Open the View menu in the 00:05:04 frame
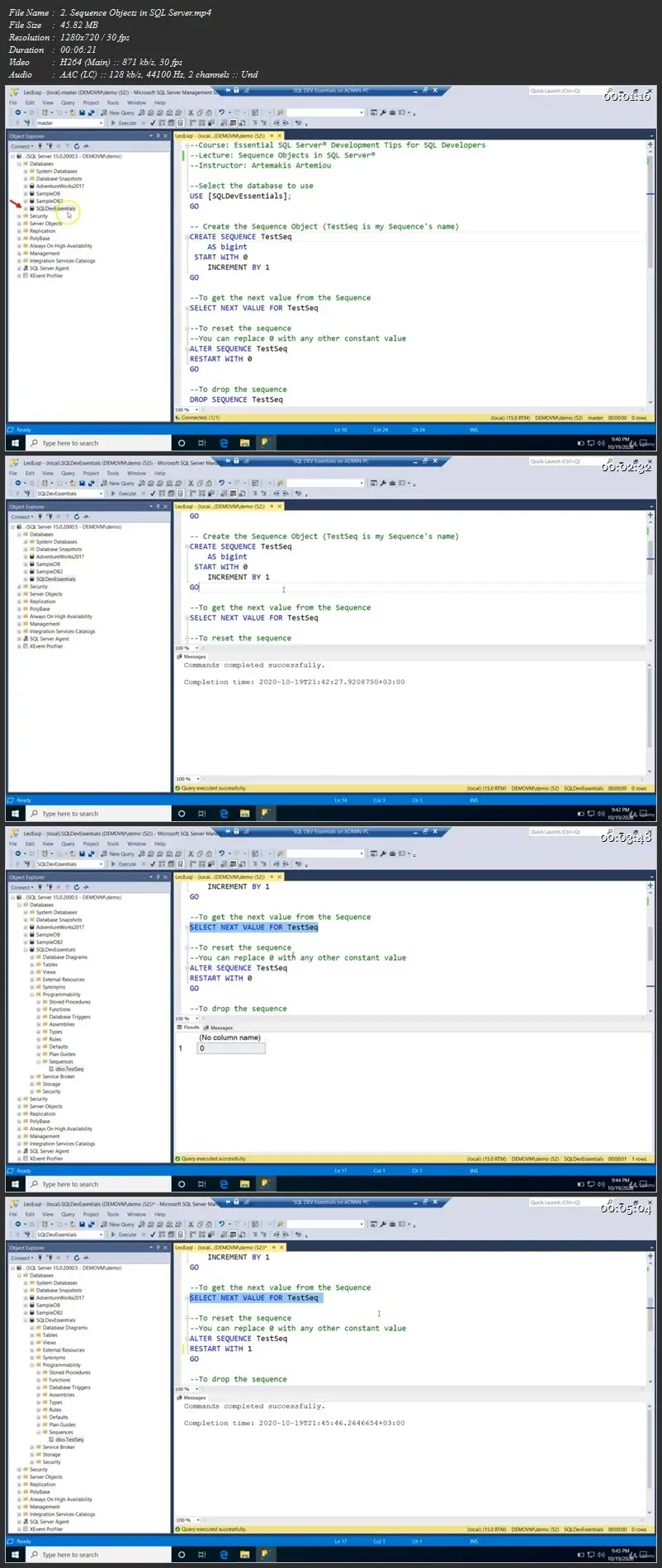The height and width of the screenshot is (1568, 662). pyautogui.click(x=48, y=1215)
